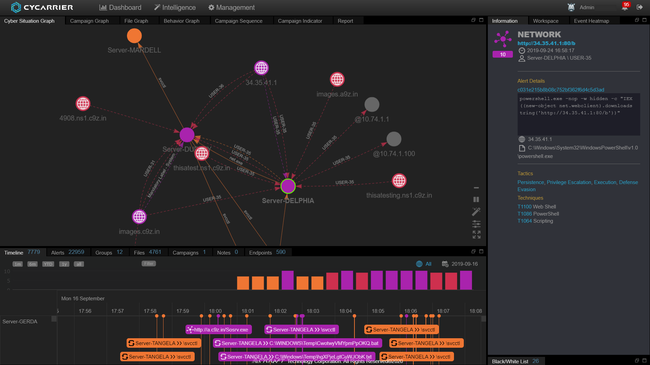The width and height of the screenshot is (650, 365).
Task: Click the Persistence tactic link
Action: pos(530,182)
